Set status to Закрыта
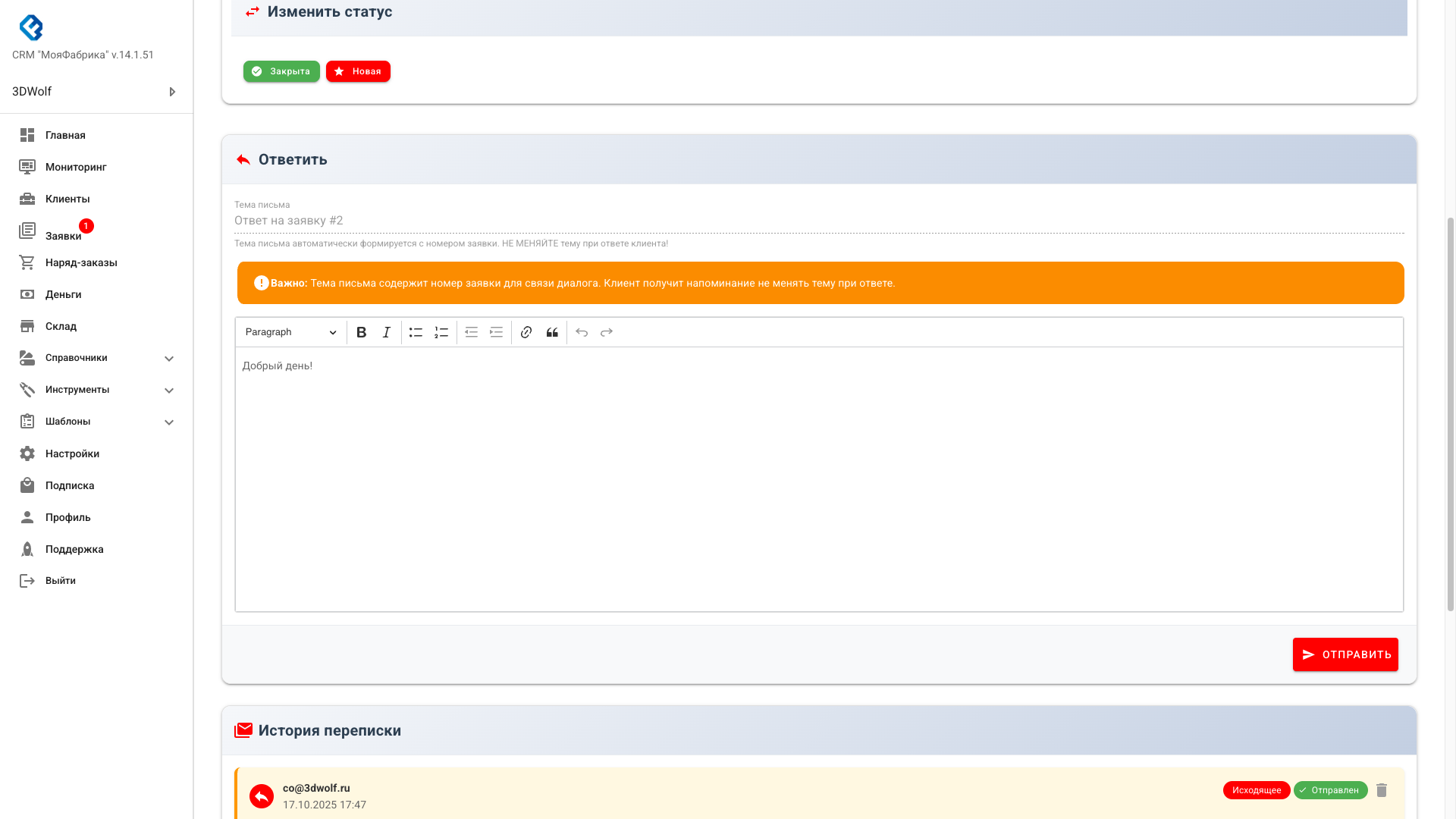This screenshot has height=819, width=1456. pyautogui.click(x=281, y=71)
